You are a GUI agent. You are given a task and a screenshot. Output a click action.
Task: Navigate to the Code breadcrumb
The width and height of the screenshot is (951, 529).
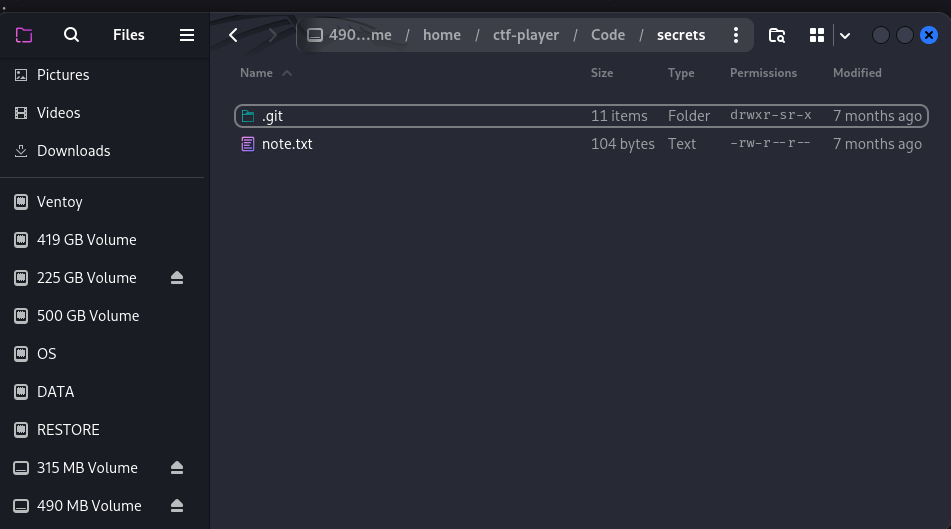pos(608,35)
